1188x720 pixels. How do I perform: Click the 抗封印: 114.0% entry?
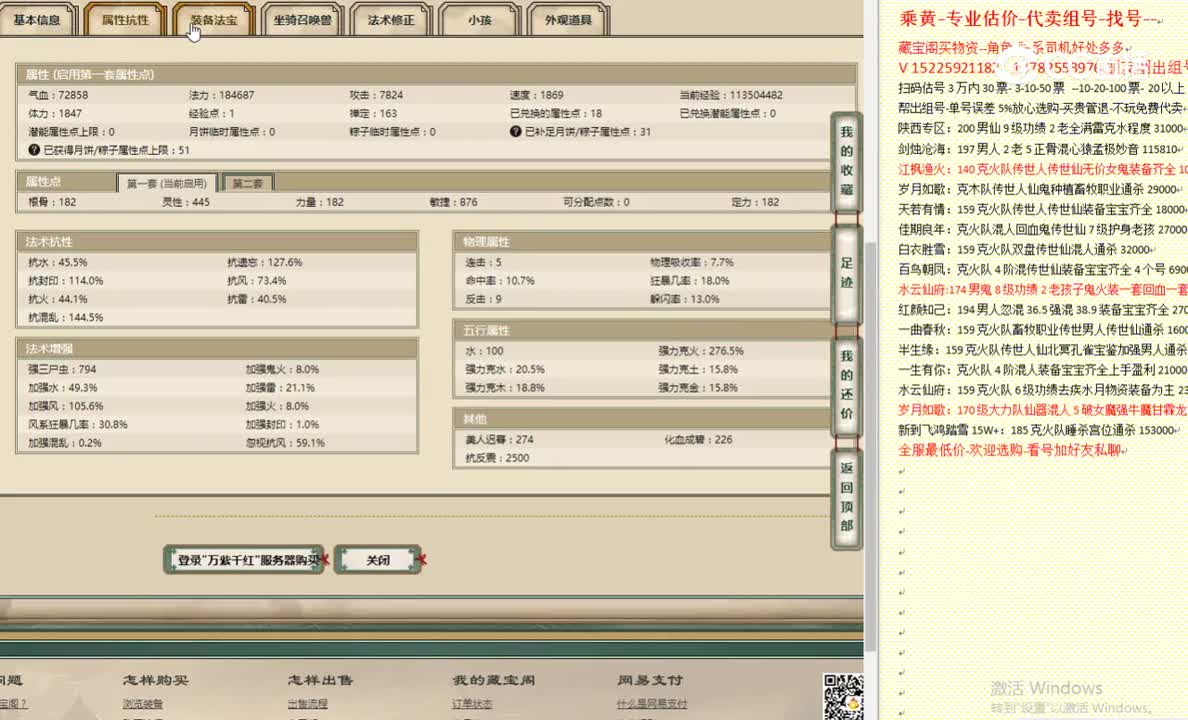(65, 280)
